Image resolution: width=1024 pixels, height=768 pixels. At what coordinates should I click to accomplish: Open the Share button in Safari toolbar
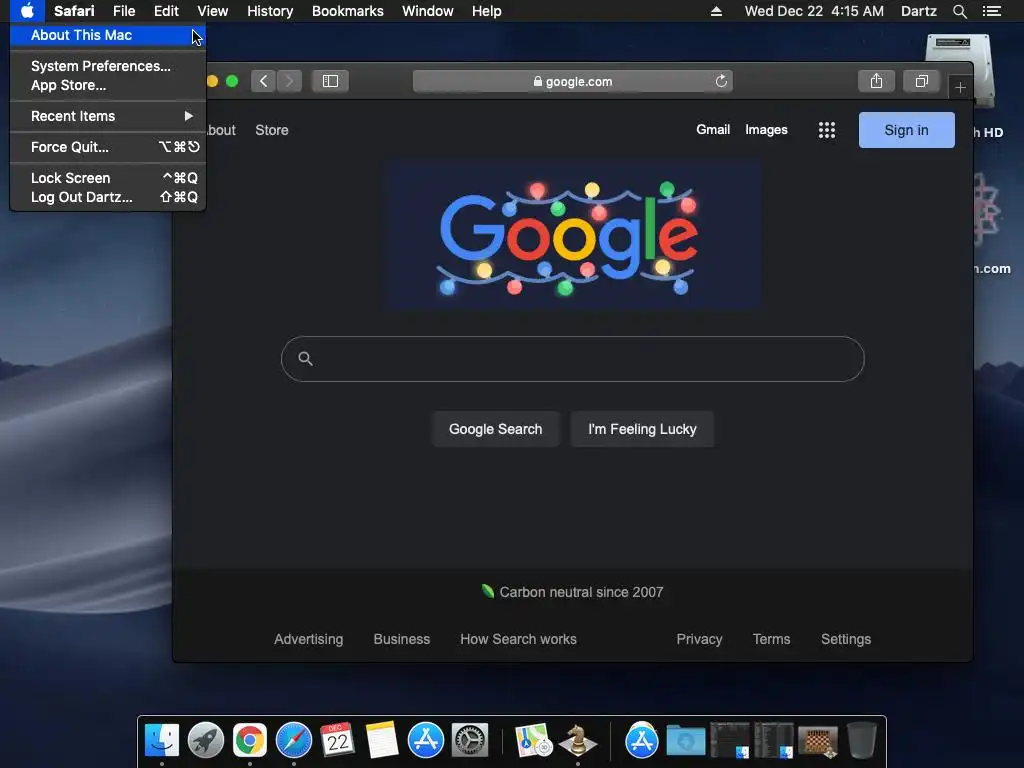coord(876,81)
